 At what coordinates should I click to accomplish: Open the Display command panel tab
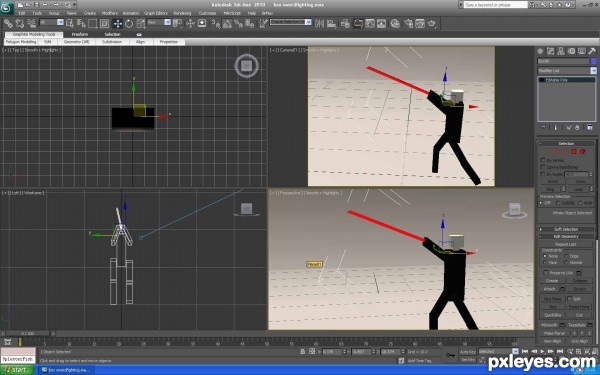(582, 51)
